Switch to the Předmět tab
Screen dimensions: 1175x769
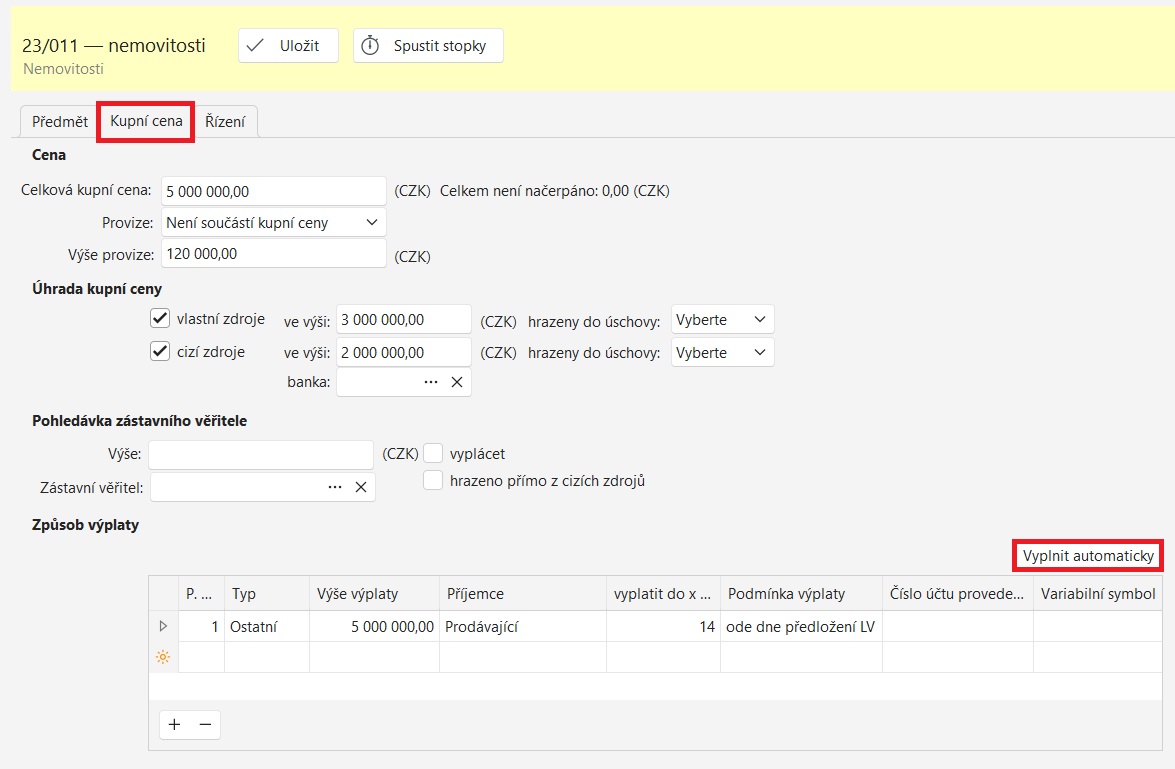pos(60,122)
